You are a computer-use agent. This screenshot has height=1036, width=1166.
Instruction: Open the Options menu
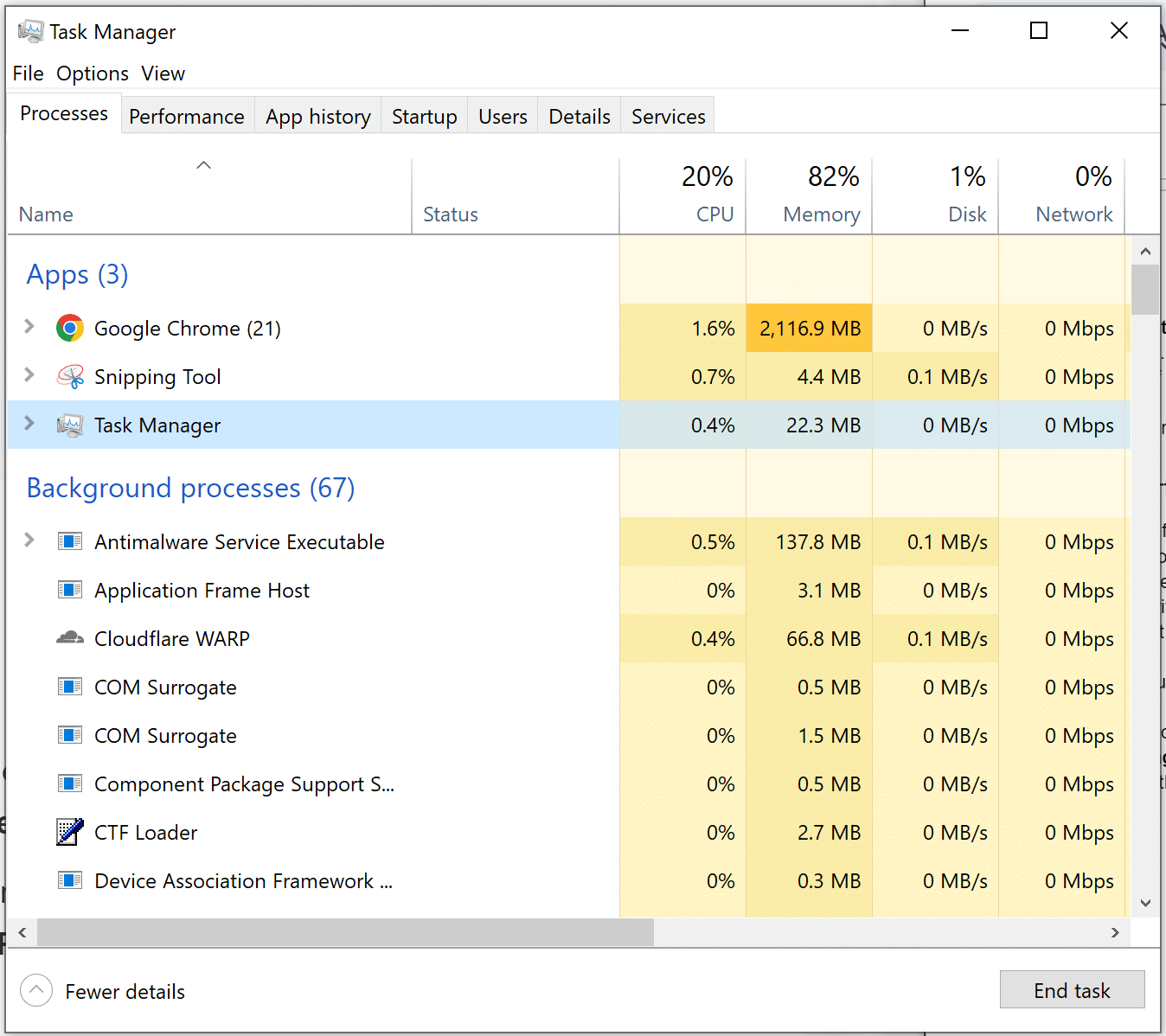click(93, 74)
